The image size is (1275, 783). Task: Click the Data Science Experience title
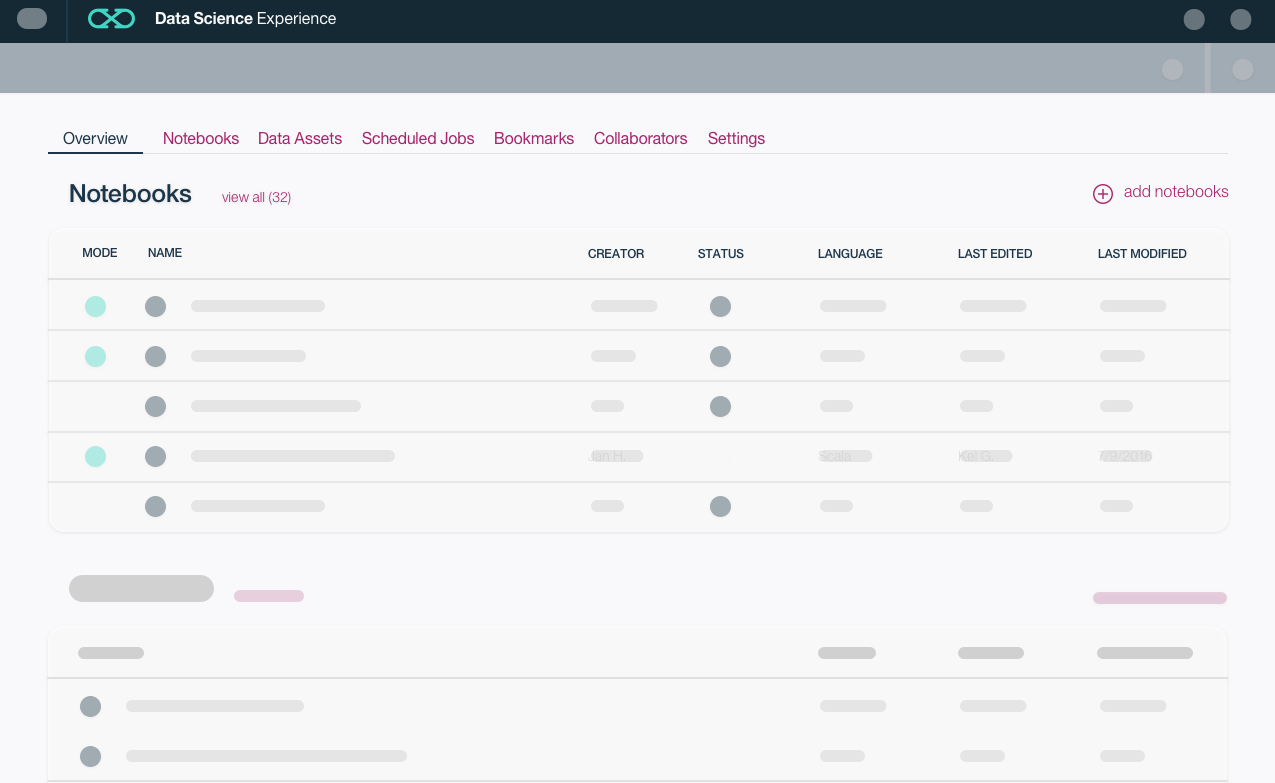tap(245, 18)
